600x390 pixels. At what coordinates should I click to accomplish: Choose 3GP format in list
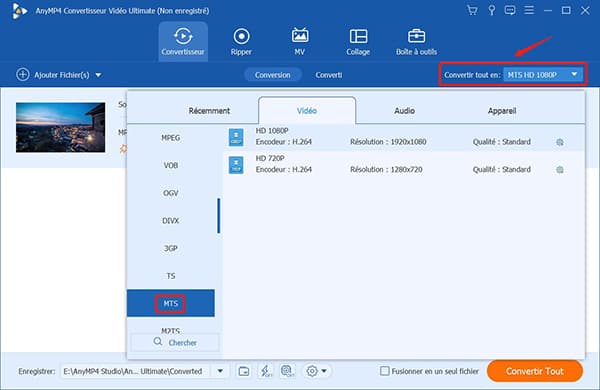coord(171,248)
